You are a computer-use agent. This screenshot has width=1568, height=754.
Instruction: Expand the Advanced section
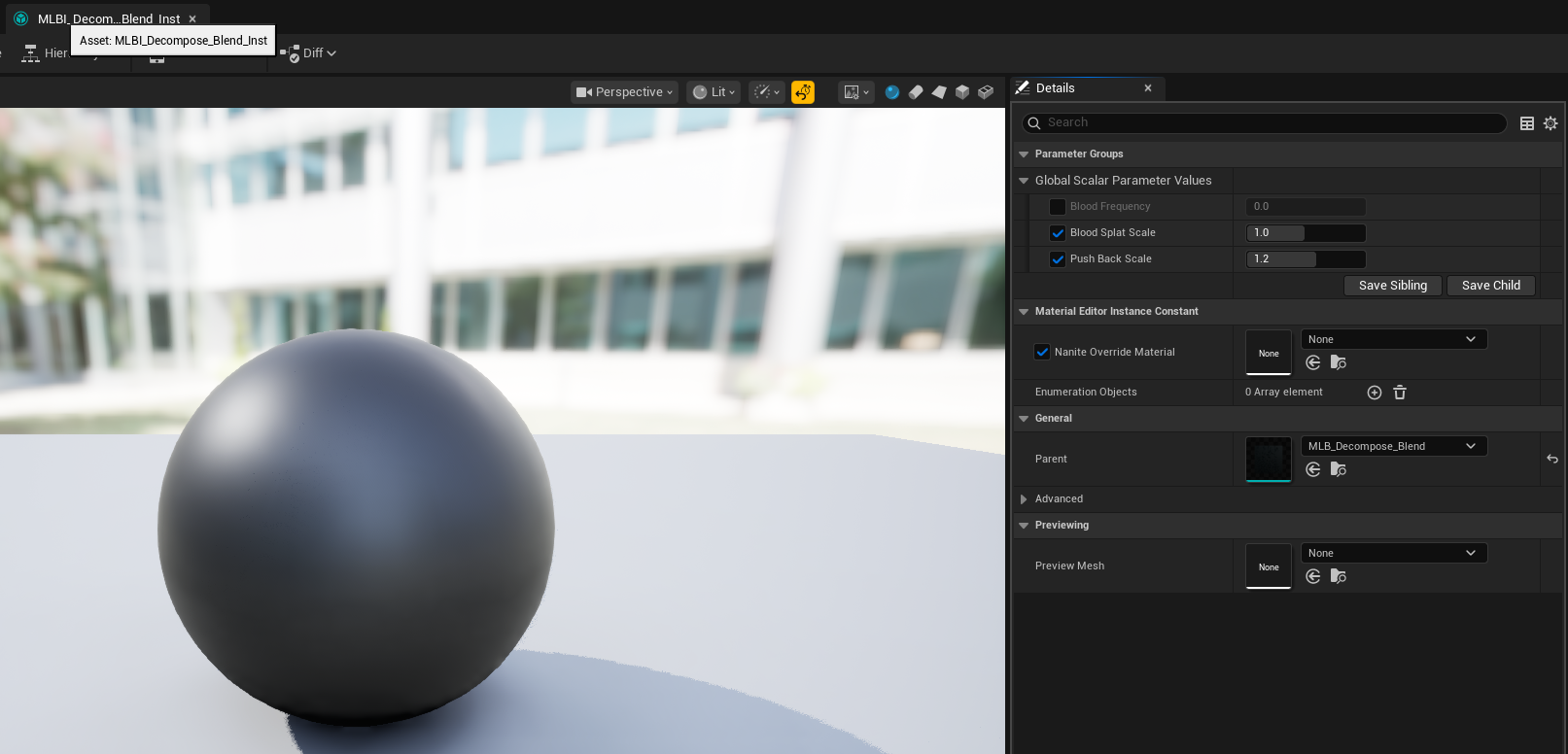tap(1024, 499)
